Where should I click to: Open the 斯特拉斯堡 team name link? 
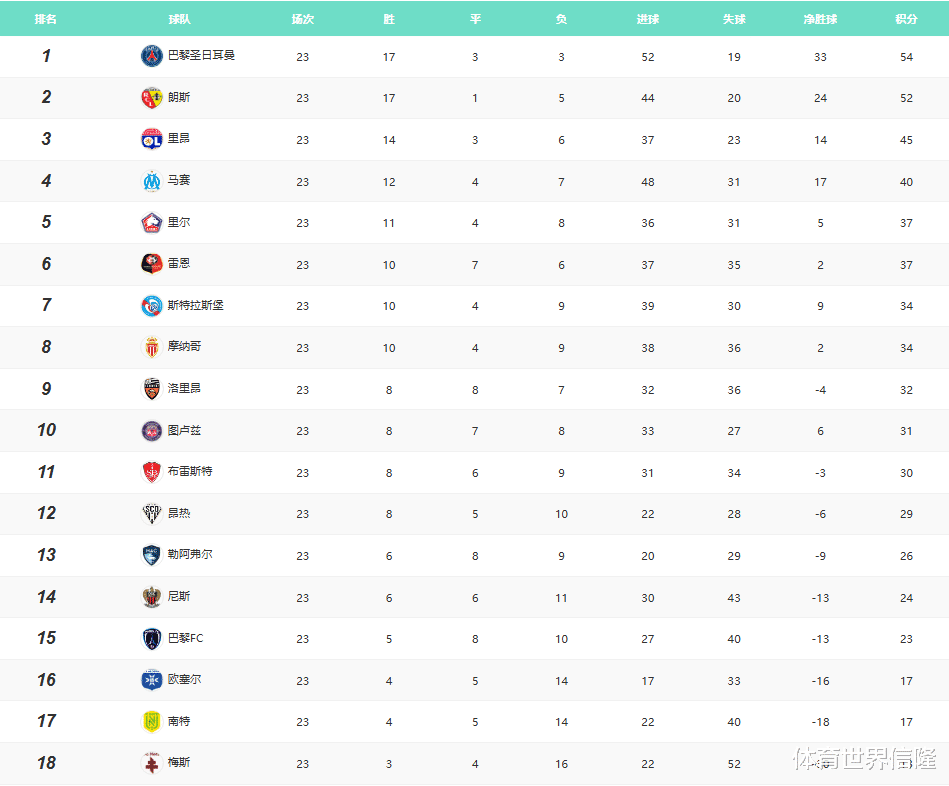(x=195, y=305)
